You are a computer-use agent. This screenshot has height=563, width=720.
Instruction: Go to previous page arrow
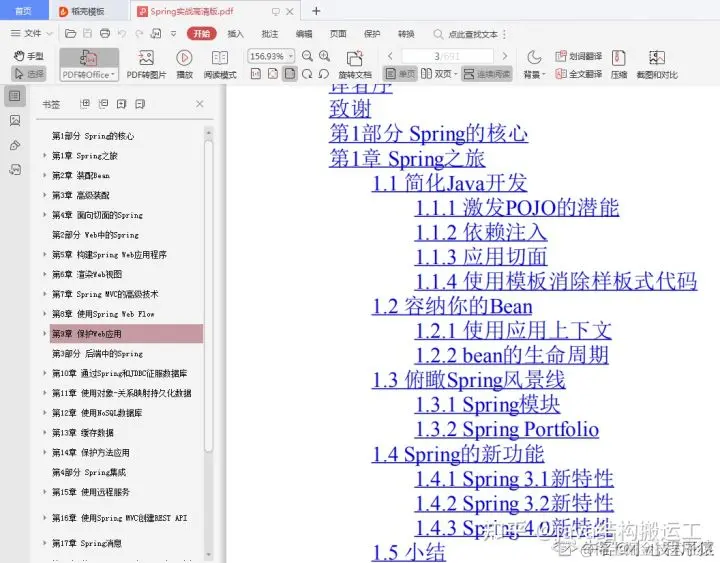tap(390, 56)
